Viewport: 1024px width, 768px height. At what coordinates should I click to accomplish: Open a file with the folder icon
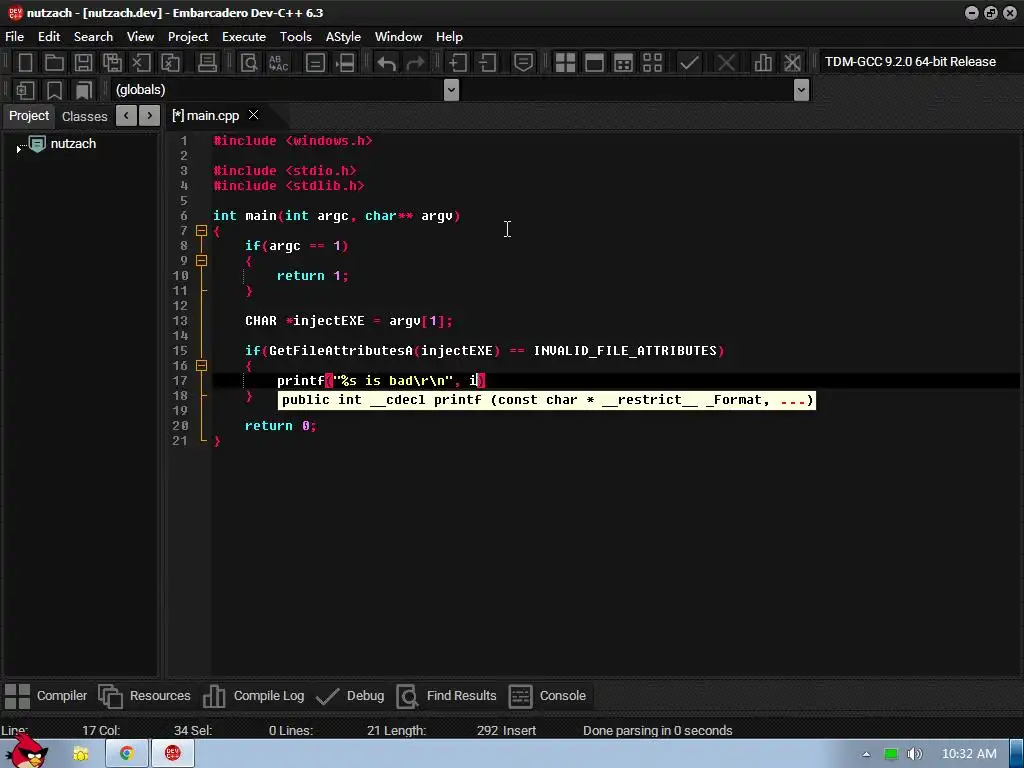click(54, 63)
